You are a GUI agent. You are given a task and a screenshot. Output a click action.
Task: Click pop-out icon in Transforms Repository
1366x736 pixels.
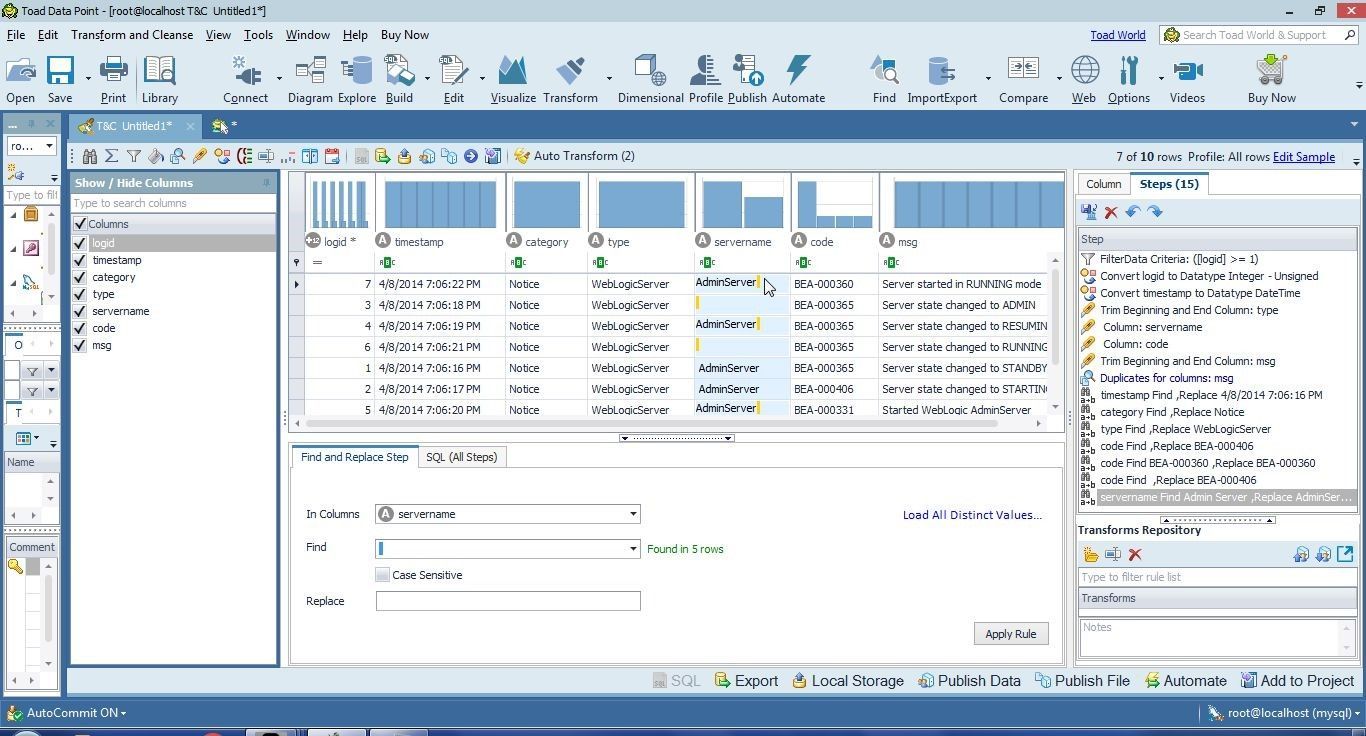1345,554
